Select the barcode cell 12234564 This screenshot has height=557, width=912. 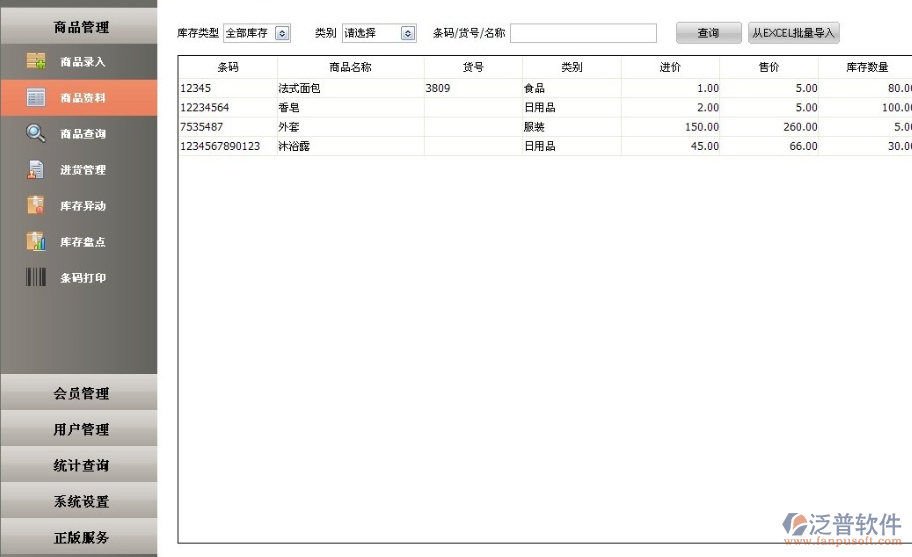point(228,107)
